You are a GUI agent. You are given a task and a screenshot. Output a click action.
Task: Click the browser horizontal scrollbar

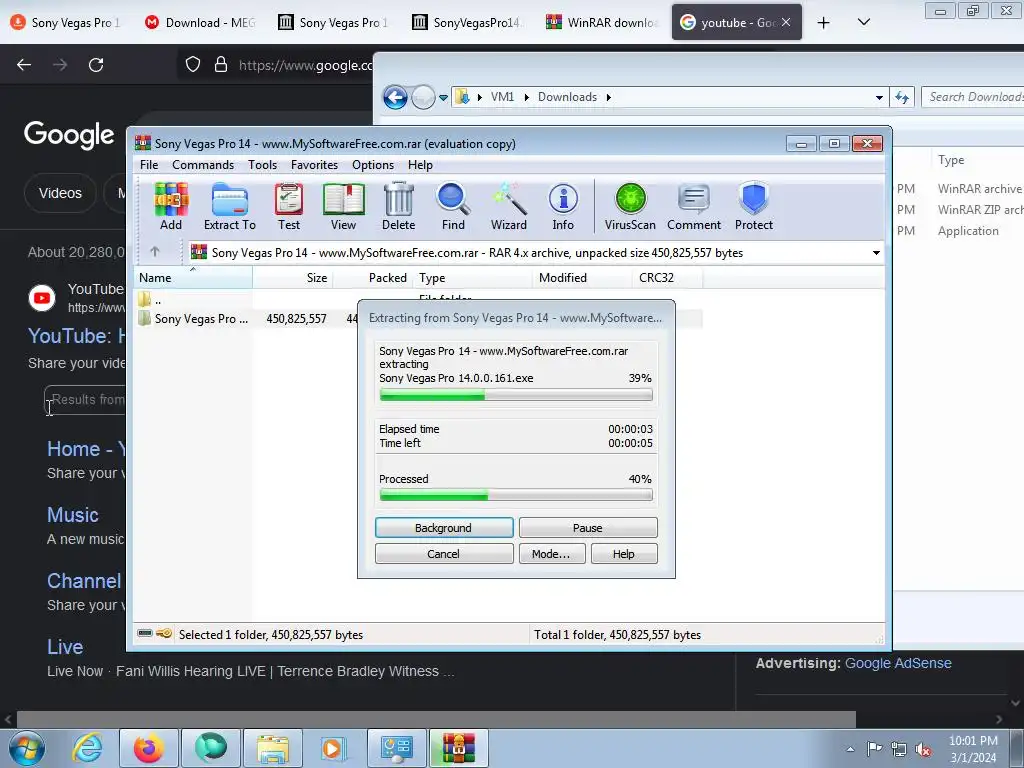[x=436, y=720]
